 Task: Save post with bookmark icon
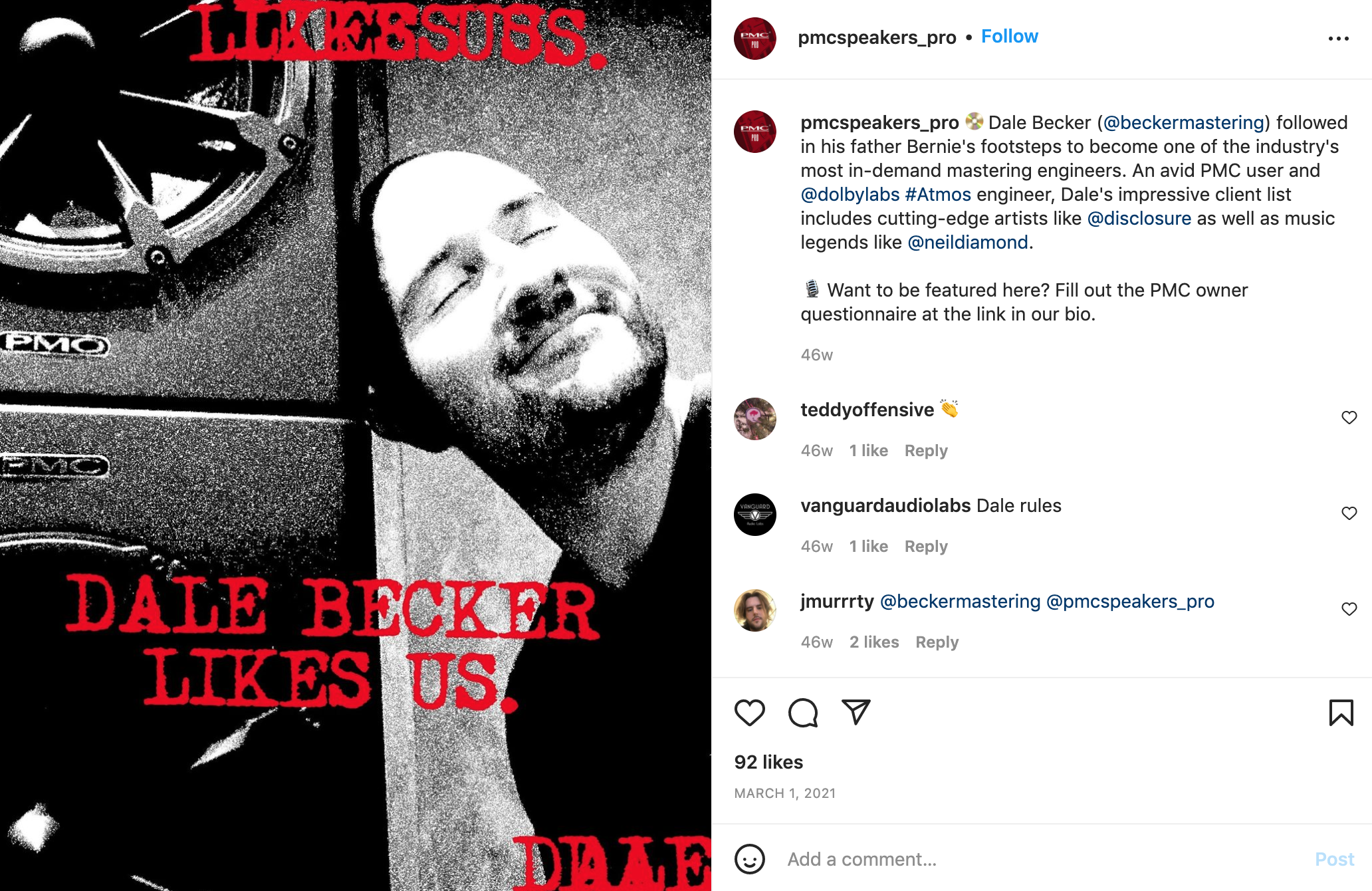(x=1341, y=713)
